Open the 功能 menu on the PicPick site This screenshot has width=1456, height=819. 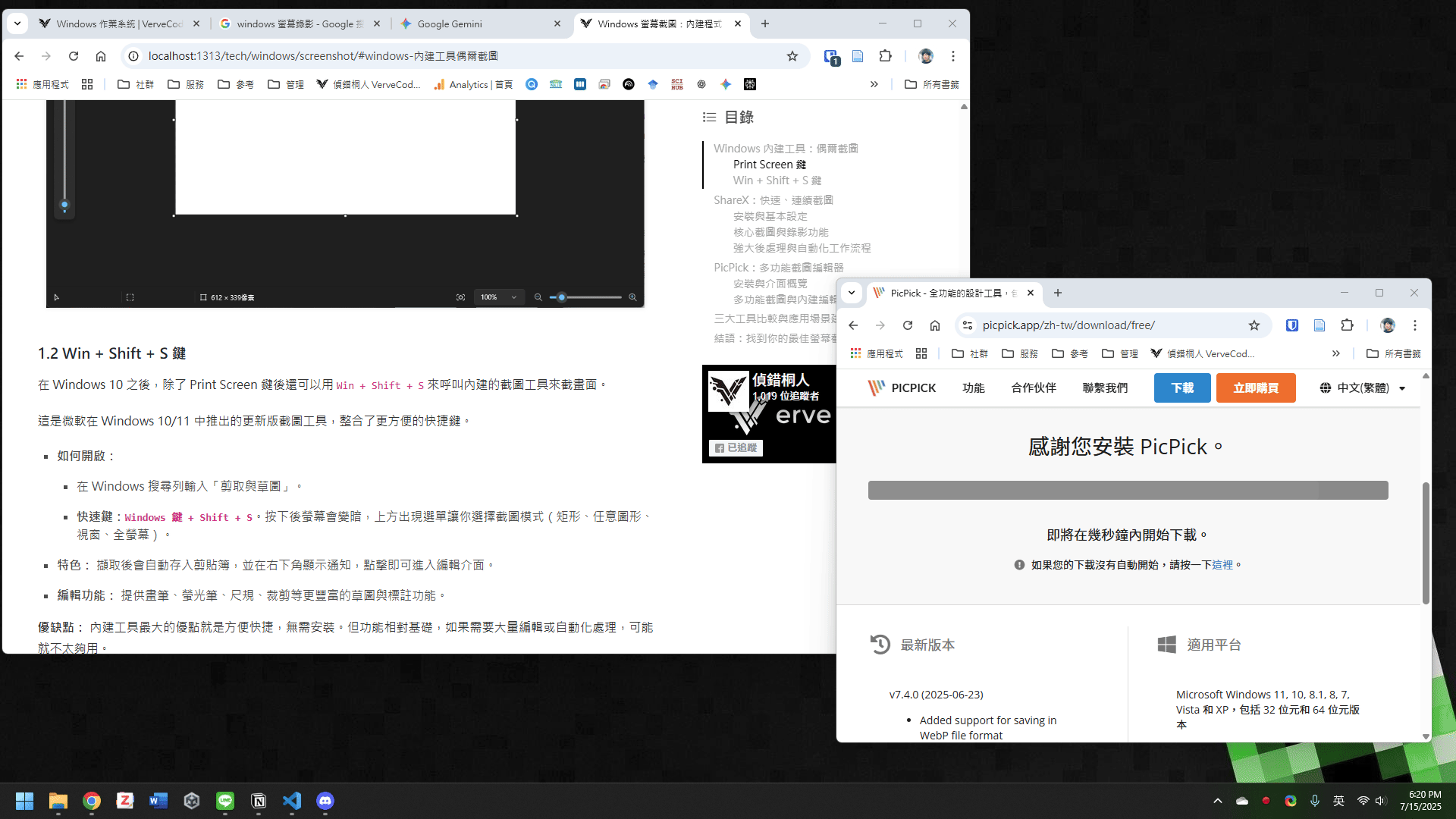pos(973,388)
